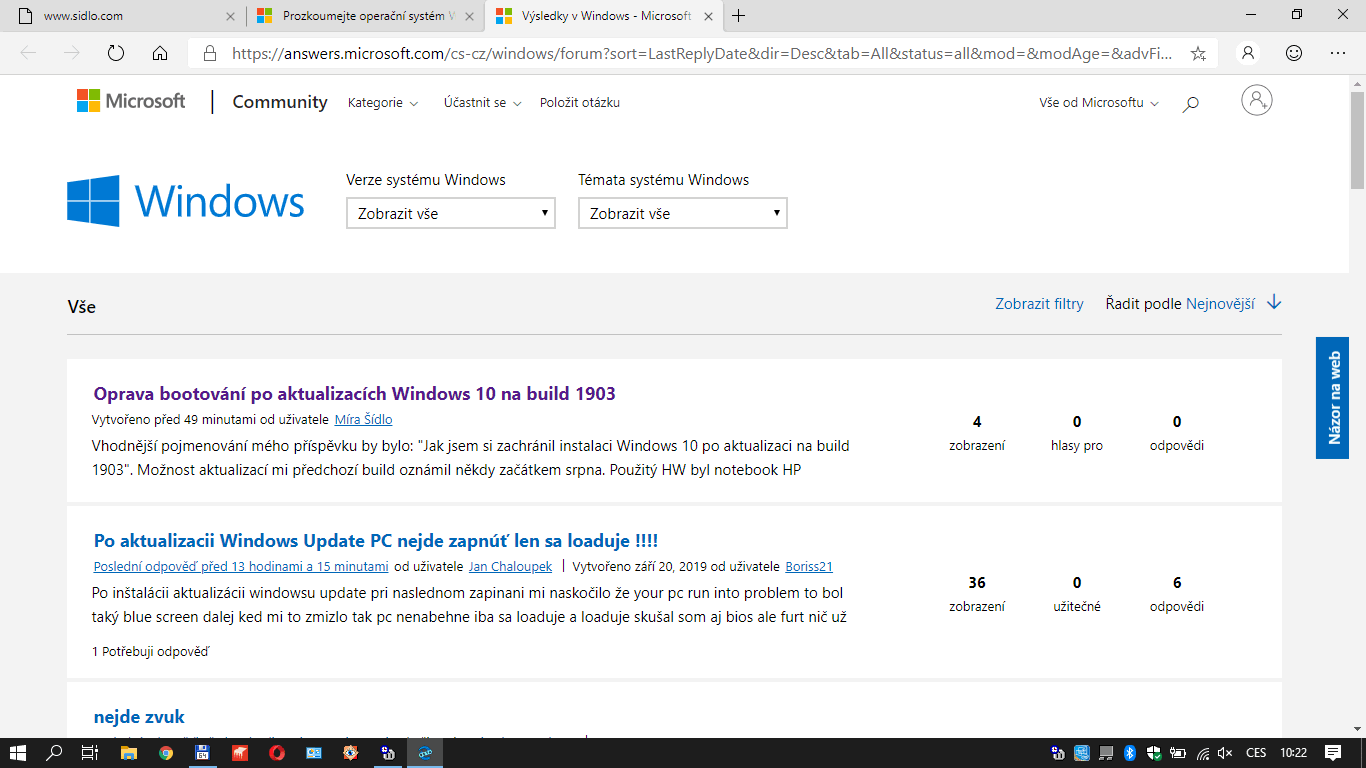
Task: Click the Zobrazit filtry link
Action: click(x=1039, y=304)
